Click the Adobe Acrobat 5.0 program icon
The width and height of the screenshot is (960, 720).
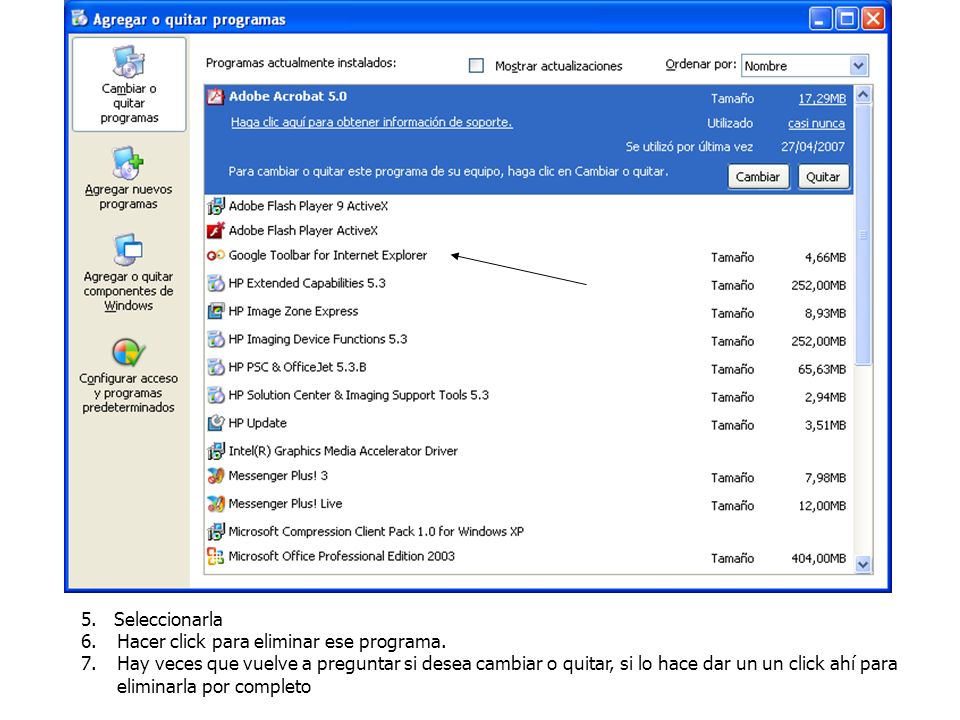[x=216, y=97]
